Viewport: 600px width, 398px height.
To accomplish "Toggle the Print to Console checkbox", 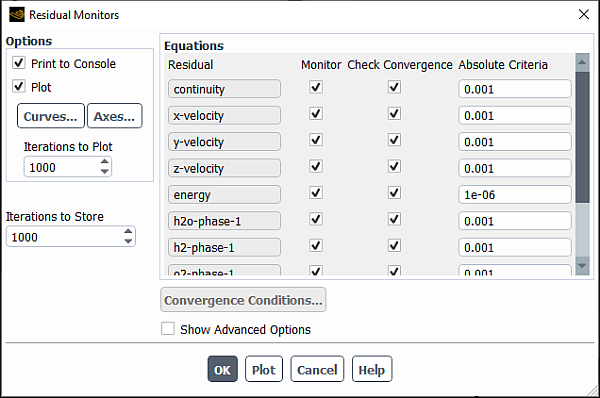I will click(19, 63).
